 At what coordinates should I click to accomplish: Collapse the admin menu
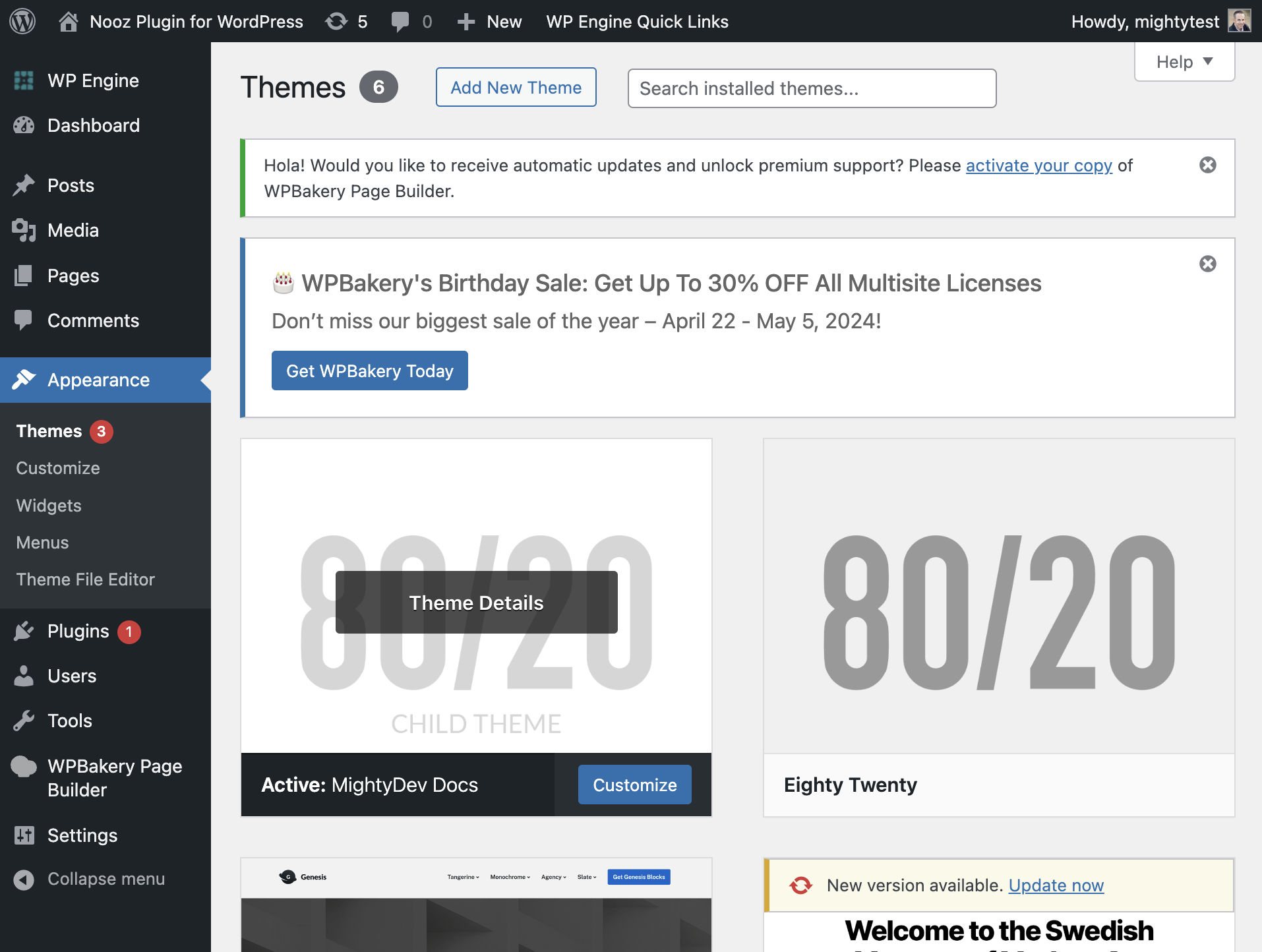pyautogui.click(x=89, y=879)
